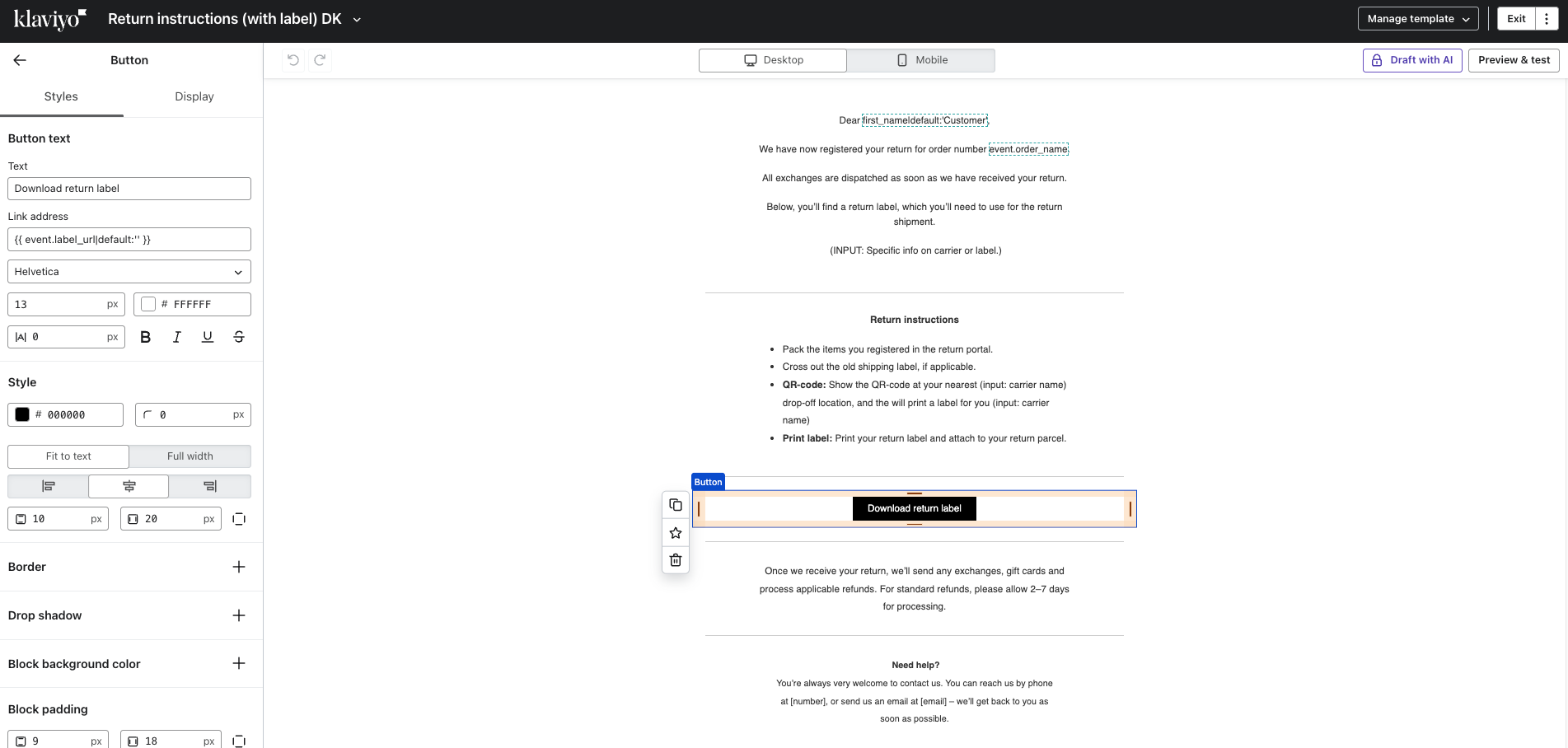Screen dimensions: 1568x748
Task: Align button to the center
Action: [129, 486]
